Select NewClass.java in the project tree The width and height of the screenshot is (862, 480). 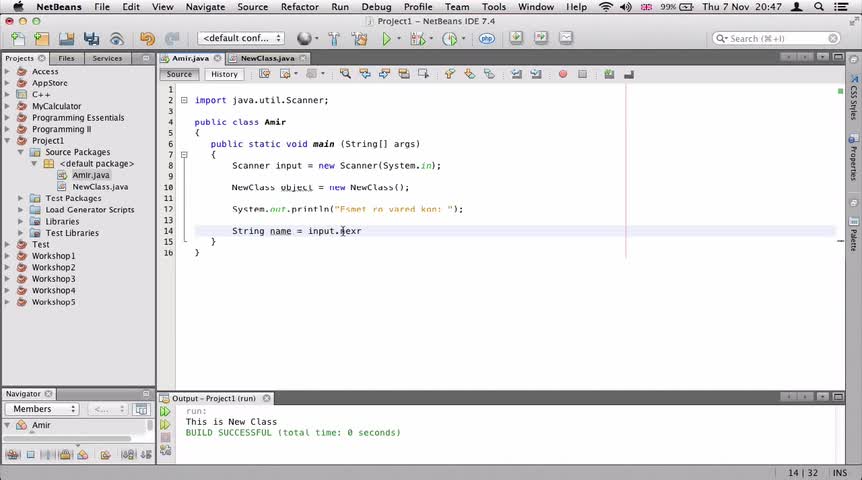click(100, 187)
